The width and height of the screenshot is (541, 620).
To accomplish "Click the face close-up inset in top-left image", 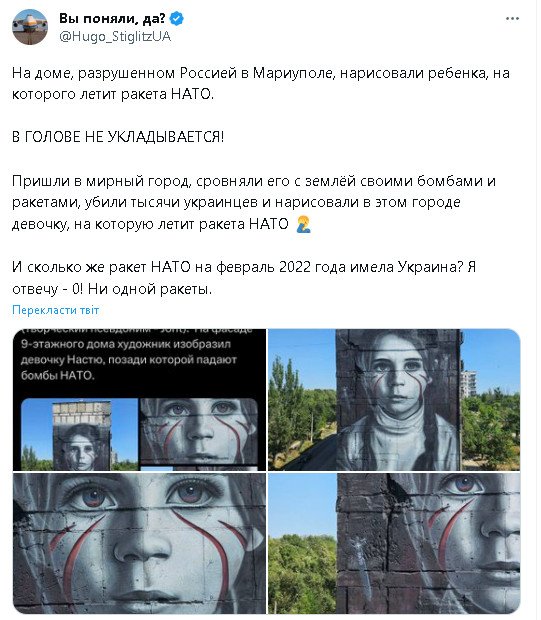I will point(199,431).
